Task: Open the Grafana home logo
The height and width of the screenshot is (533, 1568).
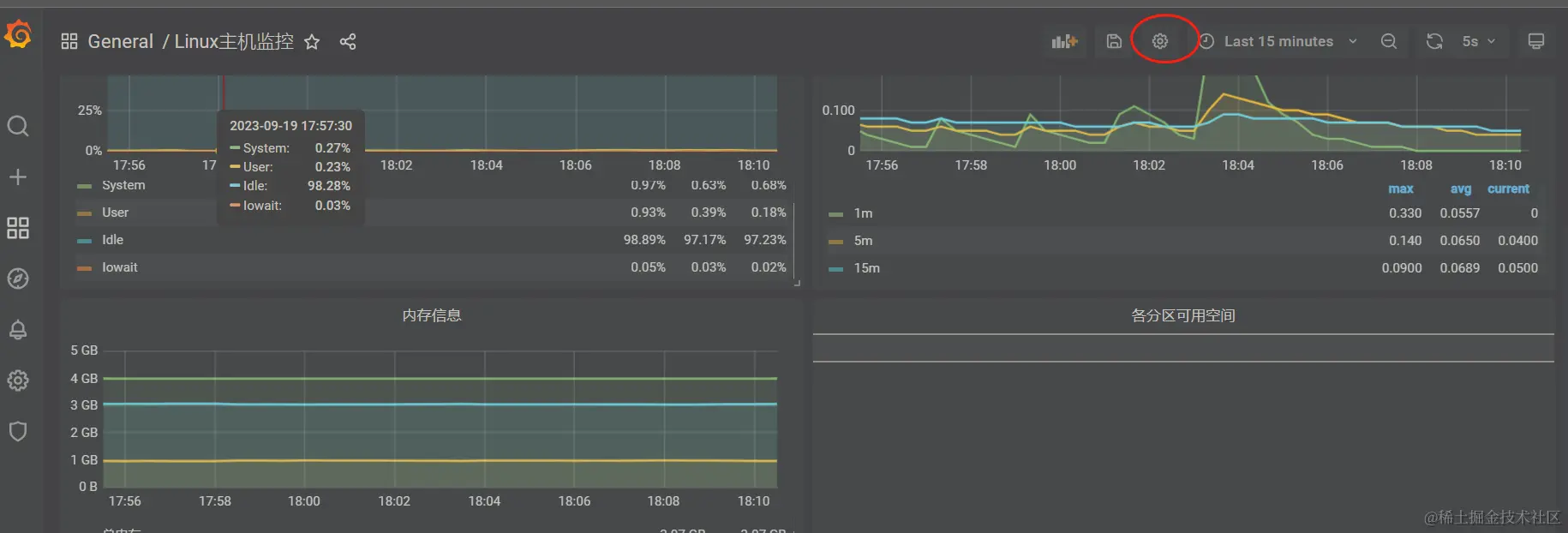Action: pos(18,34)
